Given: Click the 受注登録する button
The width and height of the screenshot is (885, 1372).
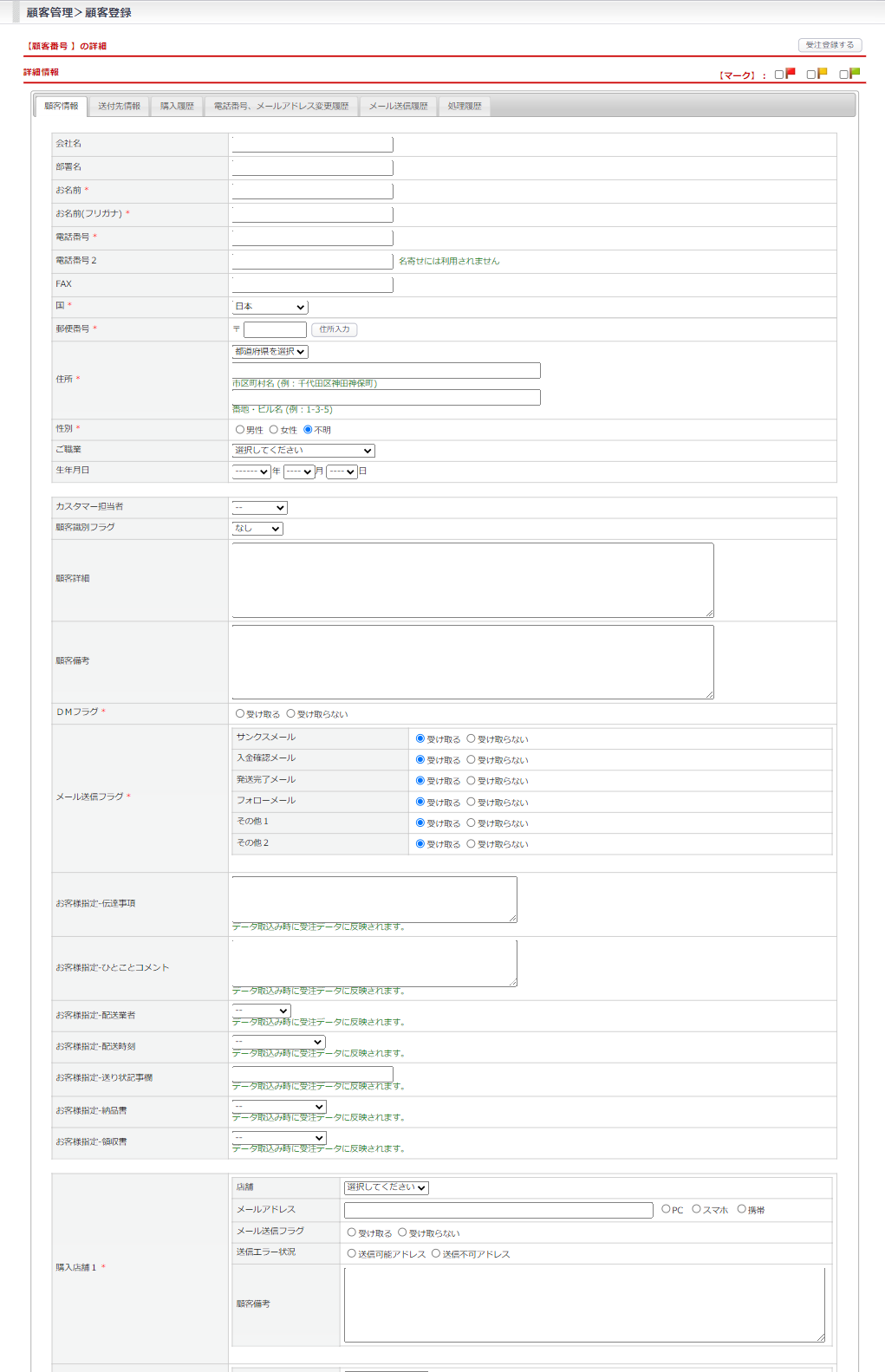Looking at the screenshot, I should 830,45.
